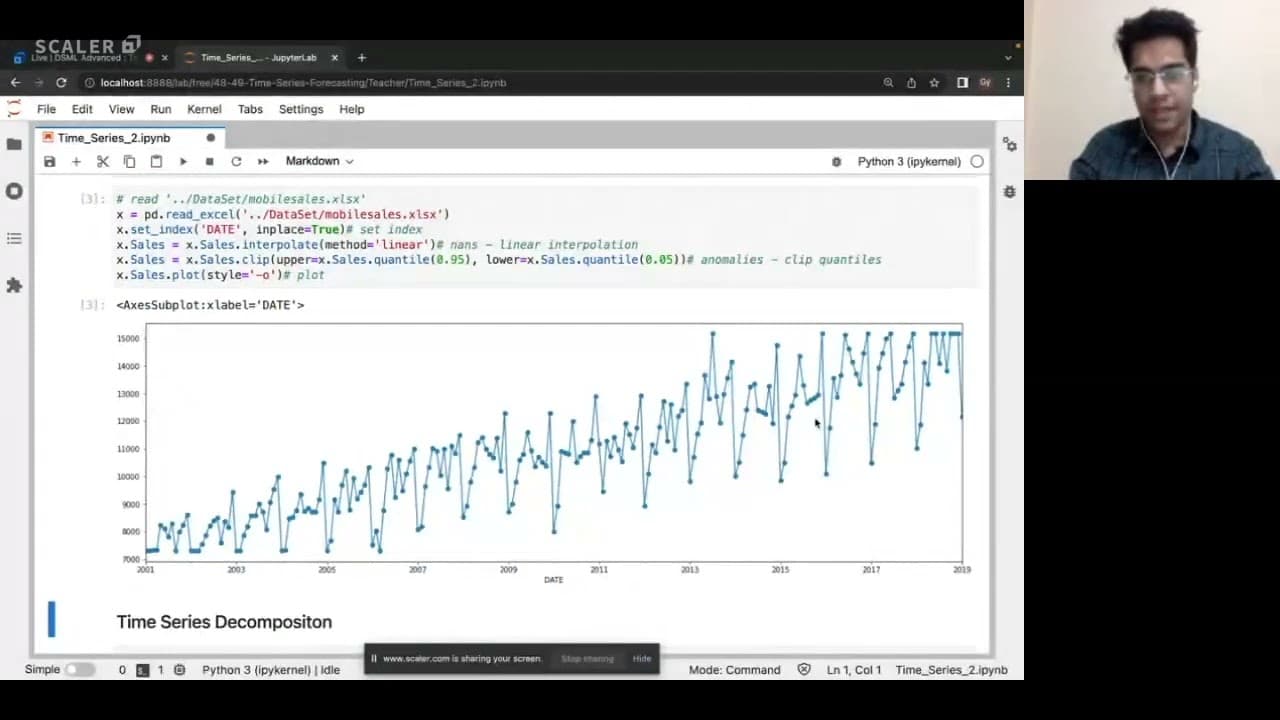This screenshot has width=1280, height=720.
Task: Click the kernel status circle indicator
Action: click(977, 161)
